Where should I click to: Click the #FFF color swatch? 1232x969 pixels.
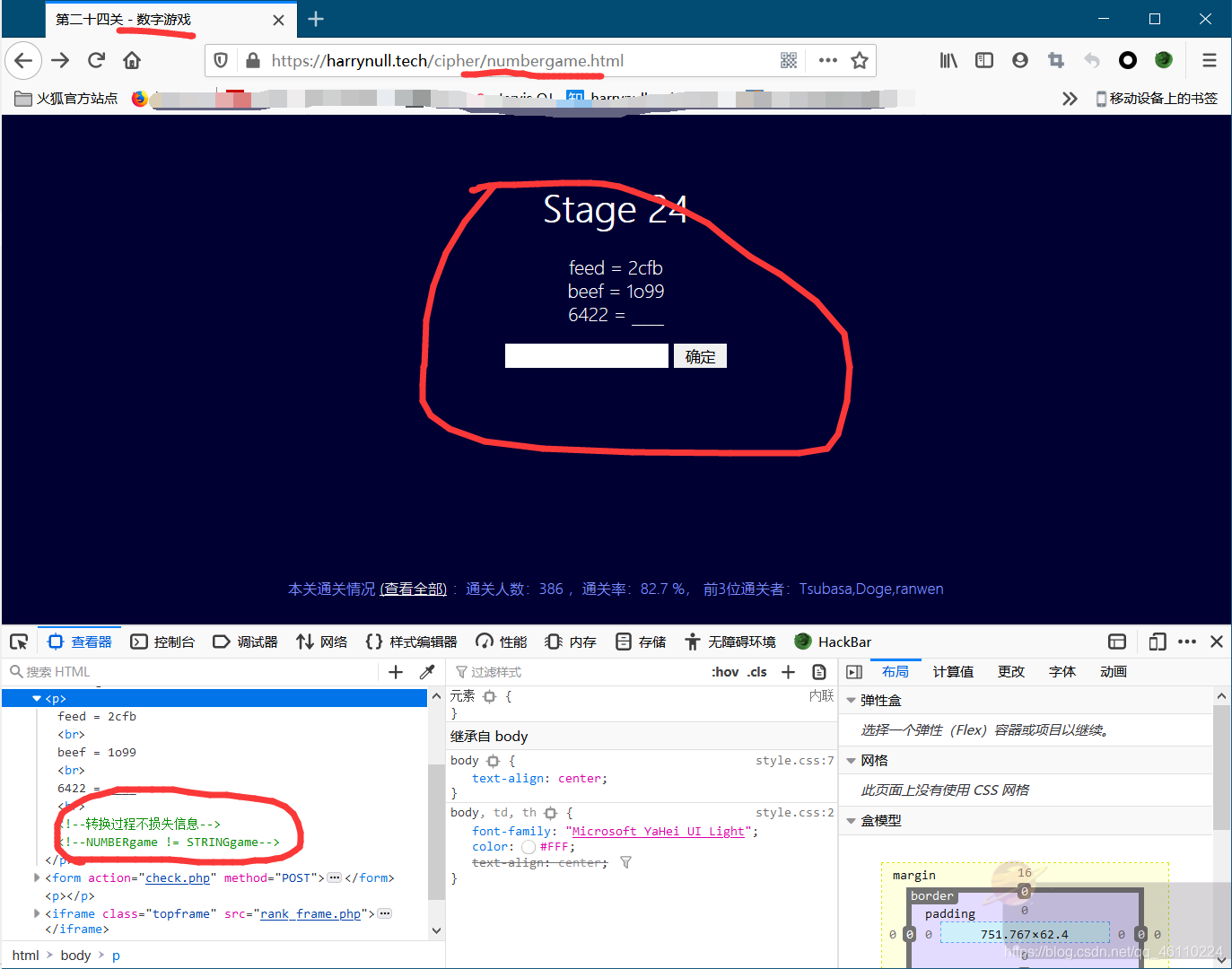(529, 847)
